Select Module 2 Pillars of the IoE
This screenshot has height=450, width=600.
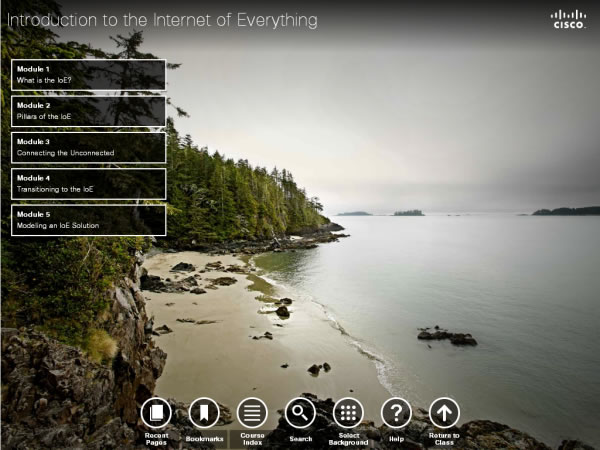(89, 111)
